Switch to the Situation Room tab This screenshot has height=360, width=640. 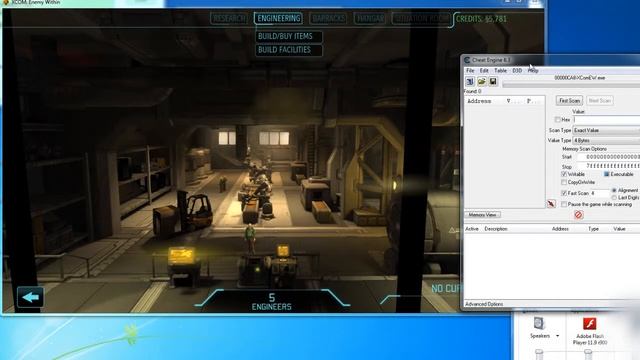421,18
